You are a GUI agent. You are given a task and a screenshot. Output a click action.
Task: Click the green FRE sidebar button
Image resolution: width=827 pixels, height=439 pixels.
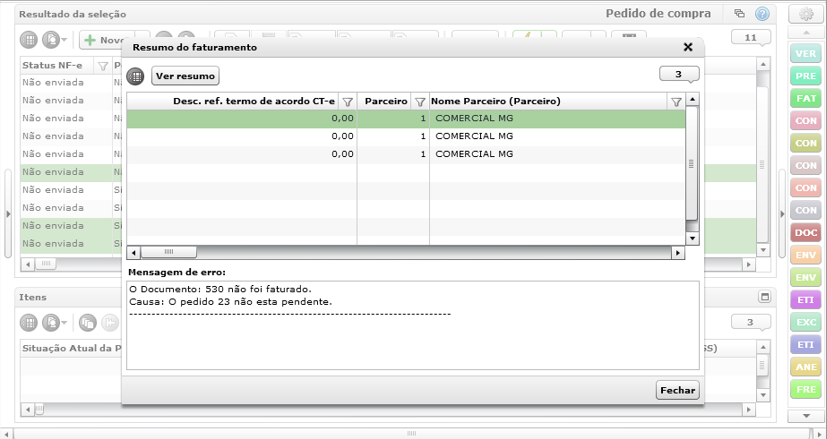tap(806, 389)
